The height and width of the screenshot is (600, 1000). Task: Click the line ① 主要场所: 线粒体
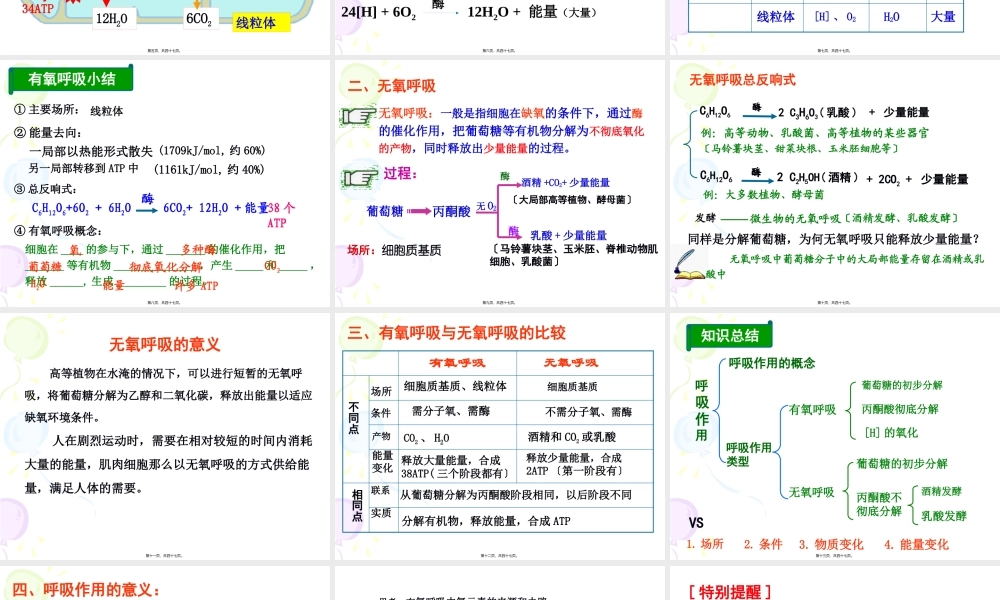(69, 110)
